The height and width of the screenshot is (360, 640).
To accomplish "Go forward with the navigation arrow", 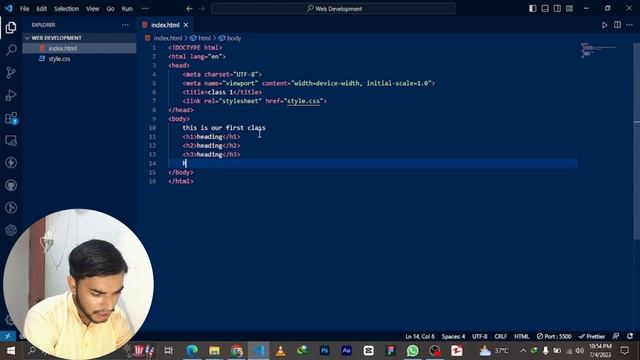I will coord(202,9).
